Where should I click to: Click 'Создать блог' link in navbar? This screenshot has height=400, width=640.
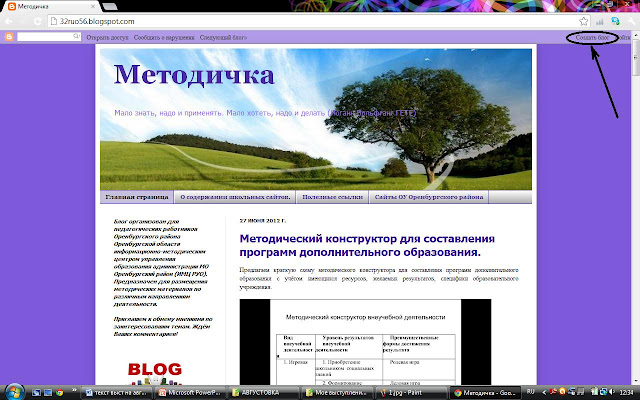(592, 38)
